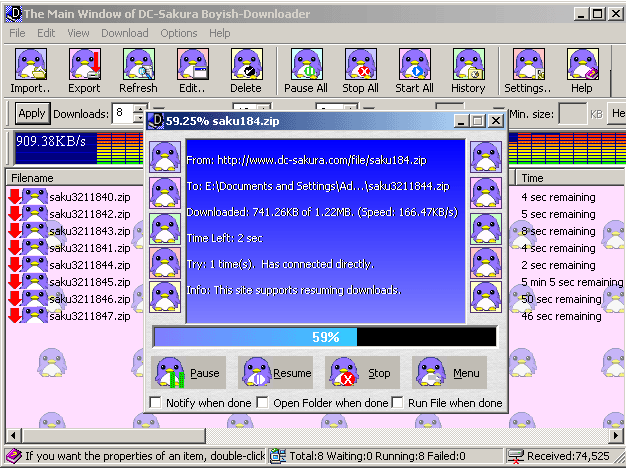Click the 909.38KB/s speed display

(x=51, y=141)
